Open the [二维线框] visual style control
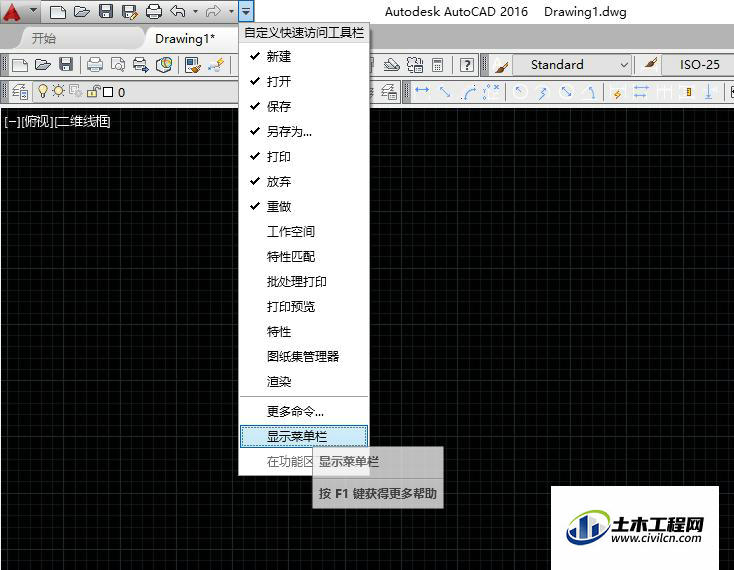The height and width of the screenshot is (570, 734). pyautogui.click(x=83, y=122)
